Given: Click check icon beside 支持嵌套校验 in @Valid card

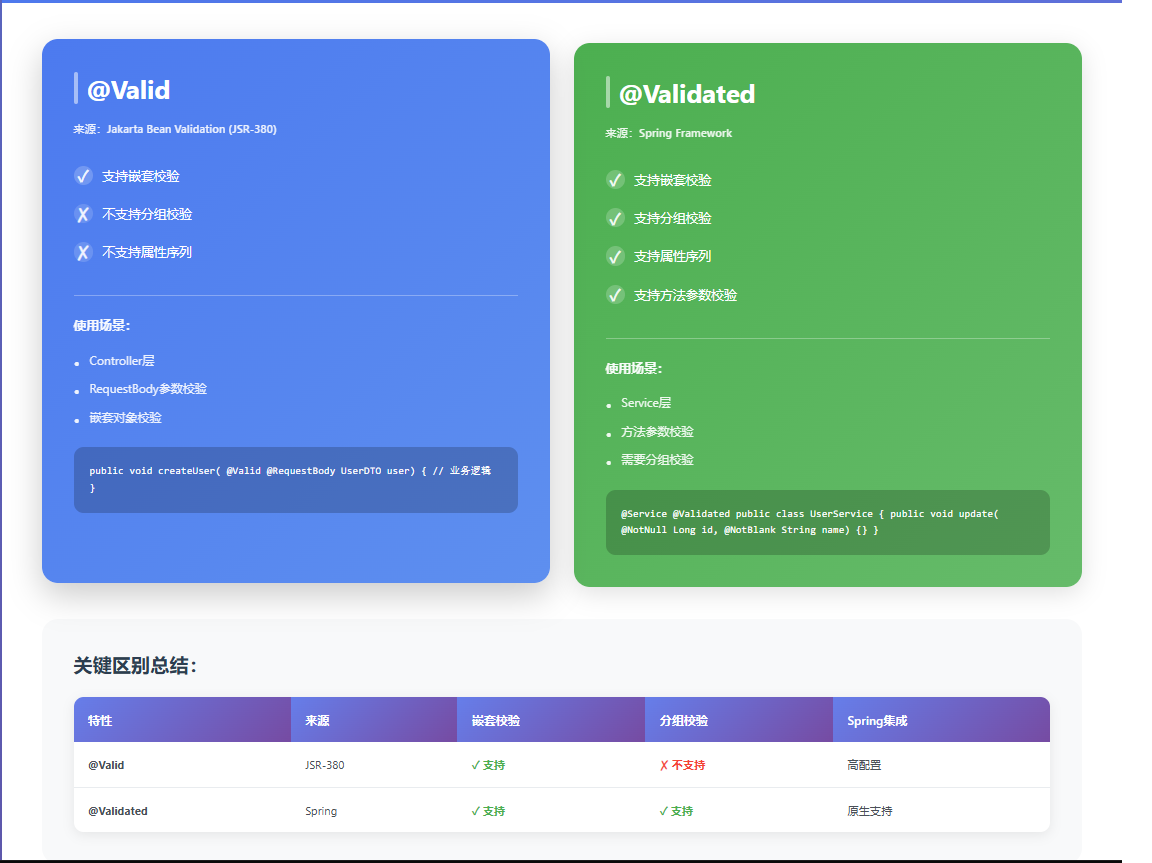Looking at the screenshot, I should 83,176.
